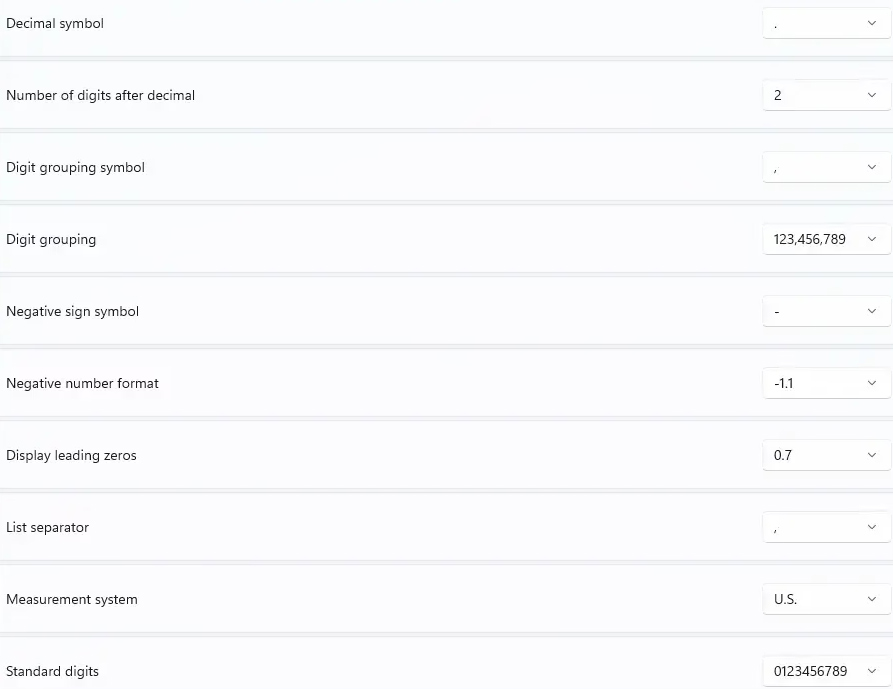Open the Digit grouping dropdown showing 123,456,789
Screen dimensions: 893x689
coord(826,240)
